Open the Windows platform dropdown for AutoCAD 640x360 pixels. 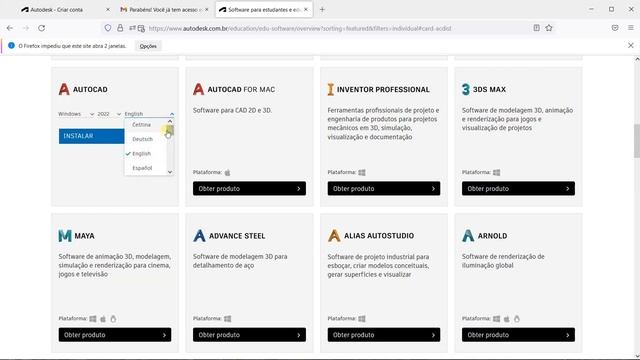(76, 114)
